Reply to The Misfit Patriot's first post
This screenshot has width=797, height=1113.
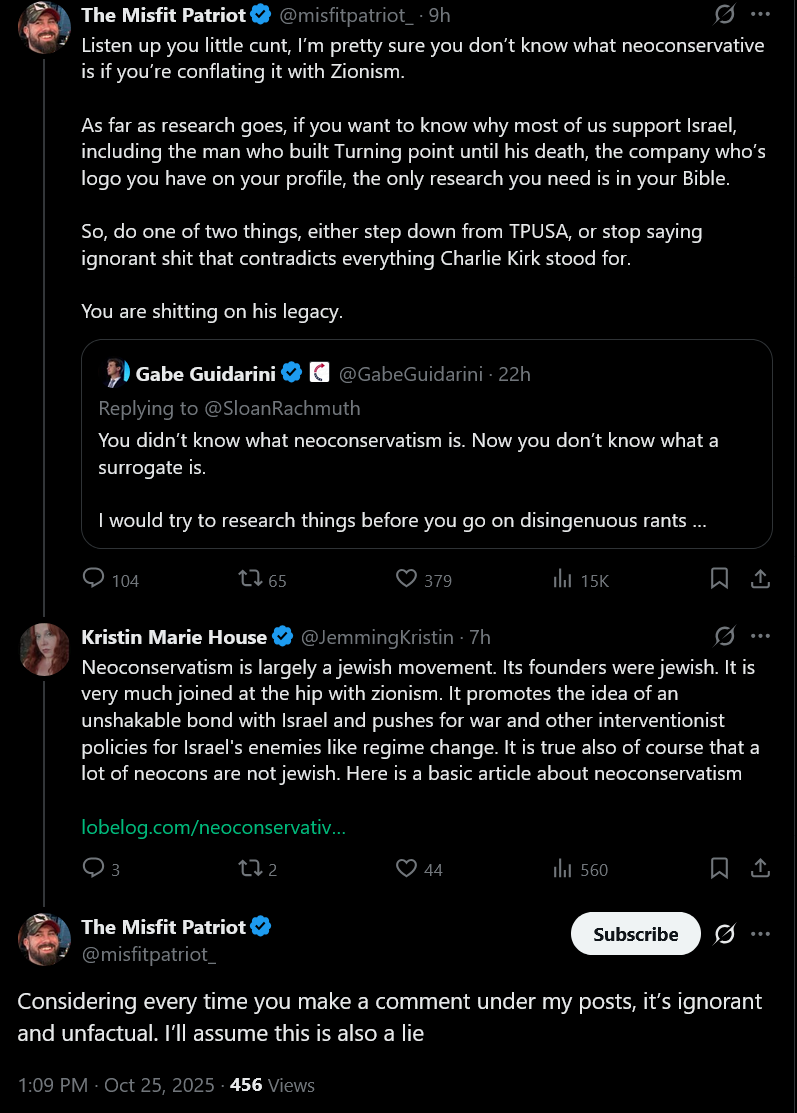tap(94, 579)
